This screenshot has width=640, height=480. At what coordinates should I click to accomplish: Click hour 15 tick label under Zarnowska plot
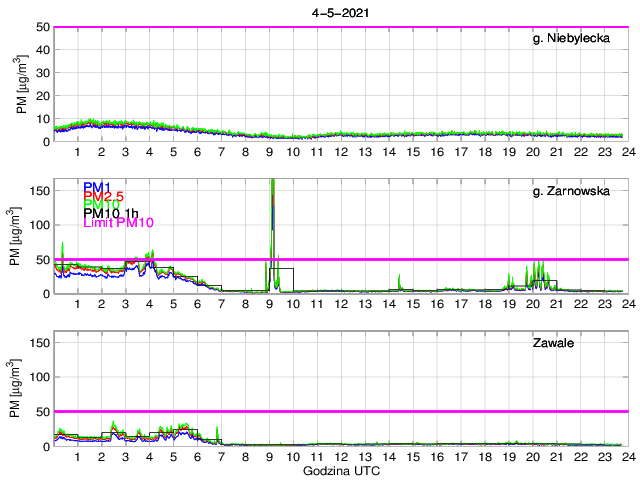pos(413,304)
